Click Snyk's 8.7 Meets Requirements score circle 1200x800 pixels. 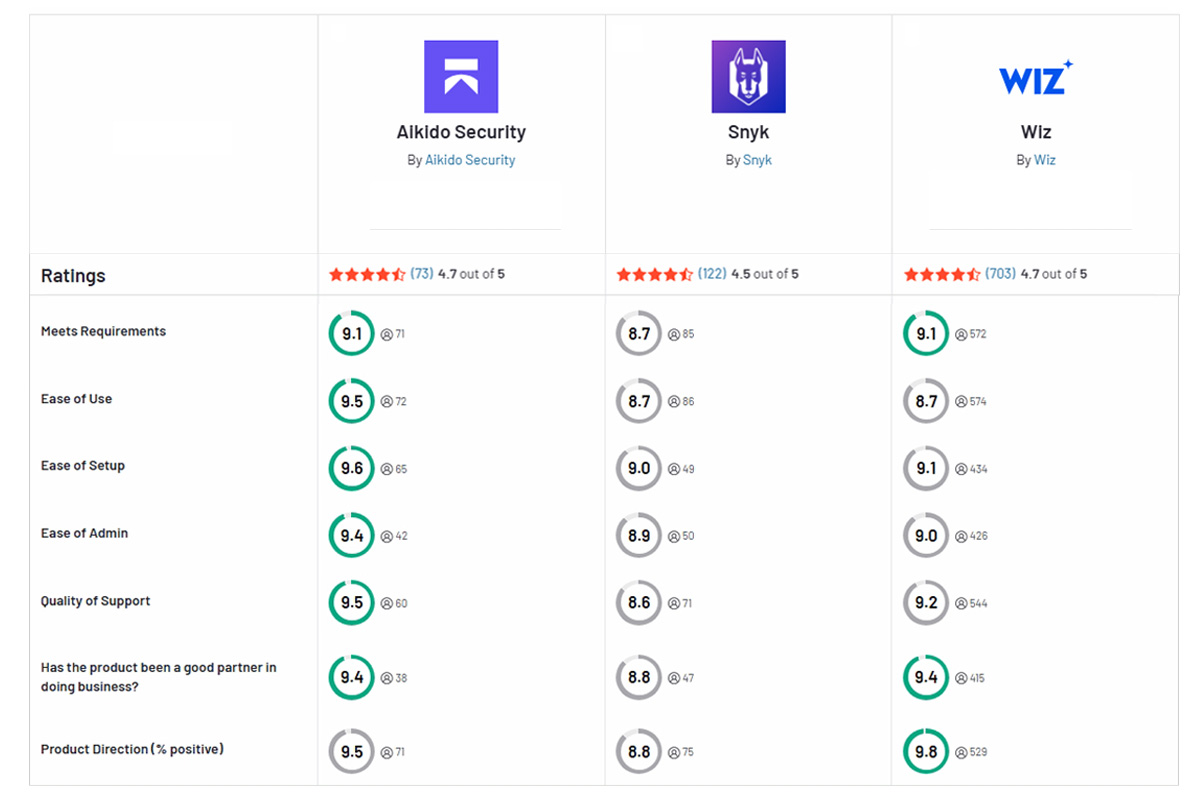click(639, 334)
